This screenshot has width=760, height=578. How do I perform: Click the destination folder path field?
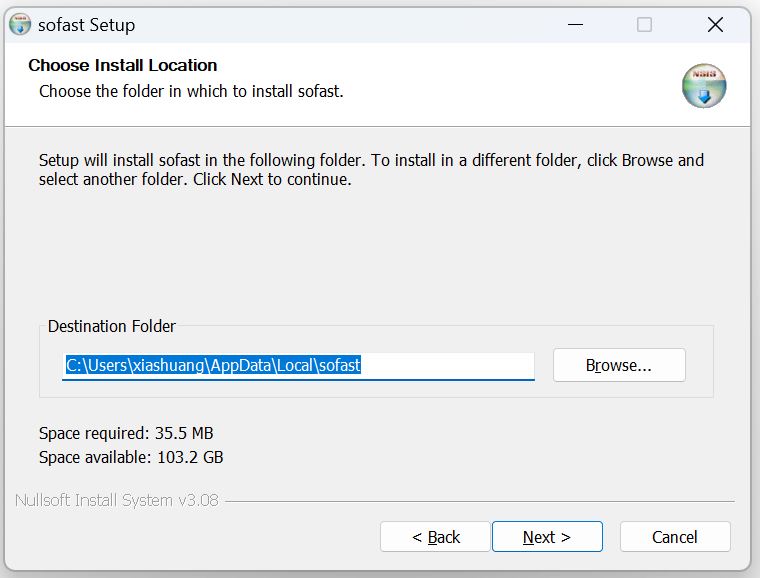pyautogui.click(x=298, y=366)
